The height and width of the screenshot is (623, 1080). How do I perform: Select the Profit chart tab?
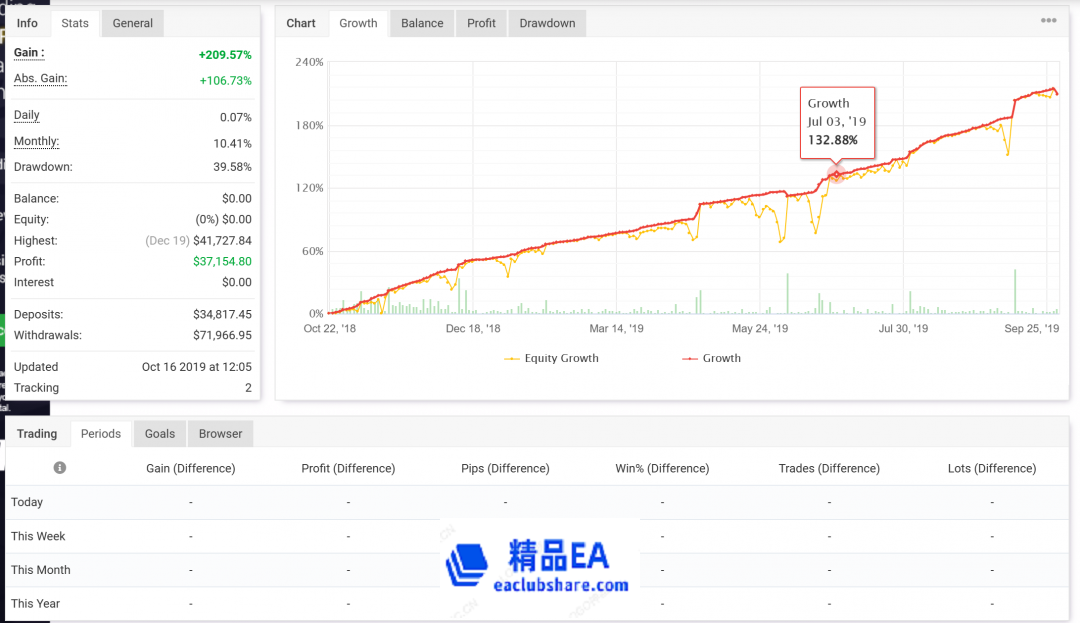coord(481,22)
